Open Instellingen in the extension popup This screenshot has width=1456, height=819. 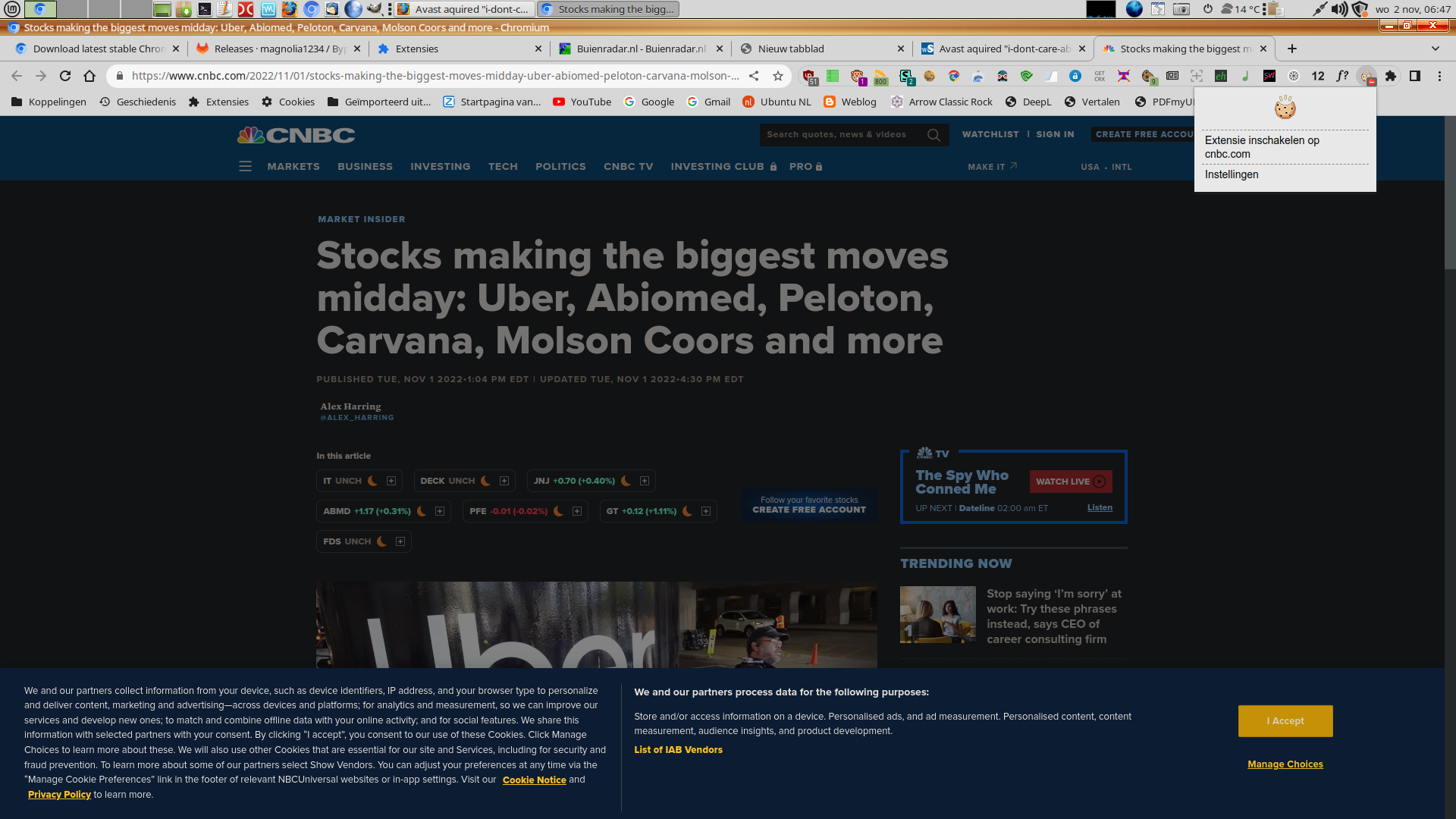tap(1285, 174)
